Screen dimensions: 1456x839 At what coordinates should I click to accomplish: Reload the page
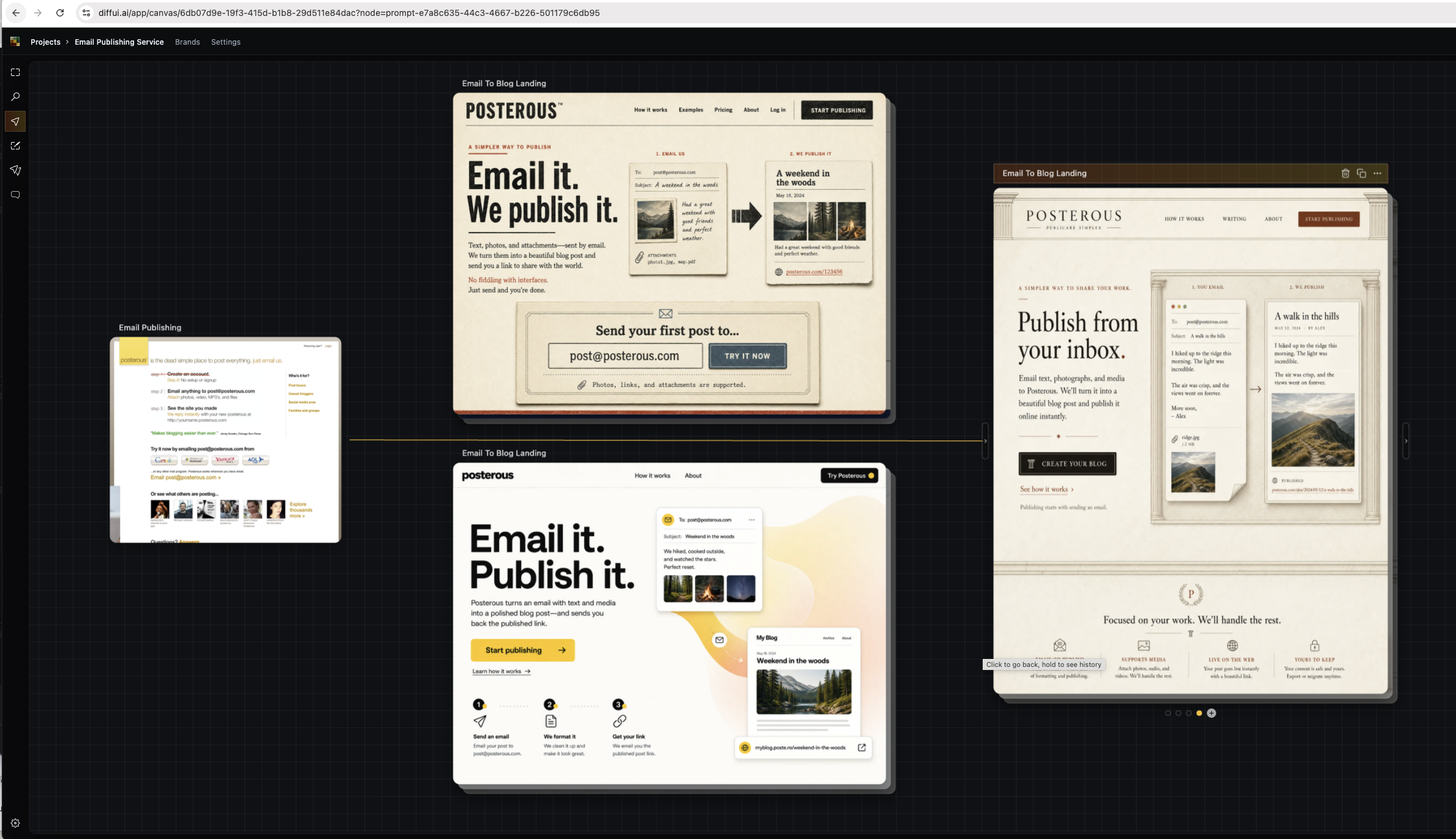click(x=60, y=13)
